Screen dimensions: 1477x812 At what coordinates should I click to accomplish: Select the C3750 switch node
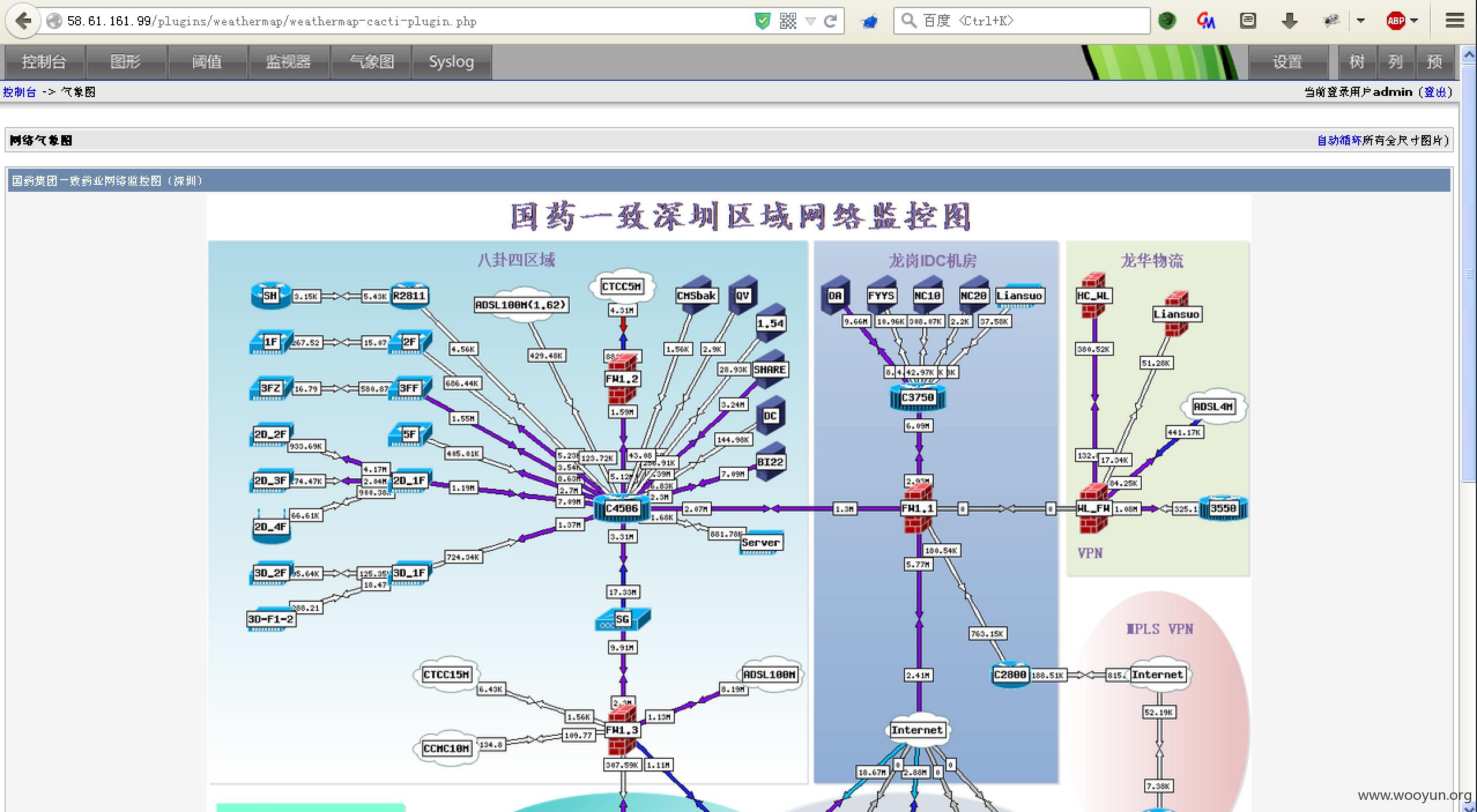point(918,397)
